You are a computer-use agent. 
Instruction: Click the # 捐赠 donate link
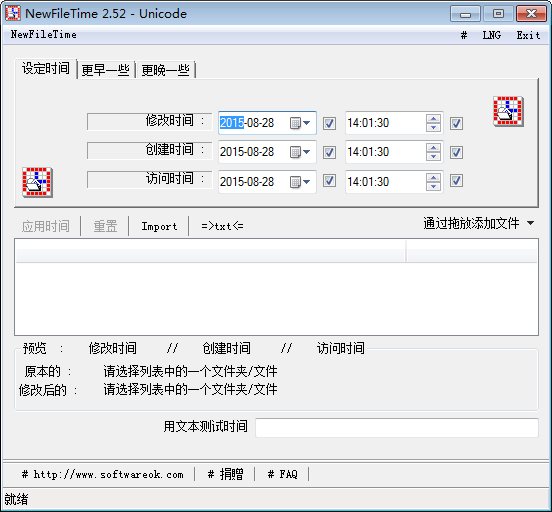click(x=225, y=474)
